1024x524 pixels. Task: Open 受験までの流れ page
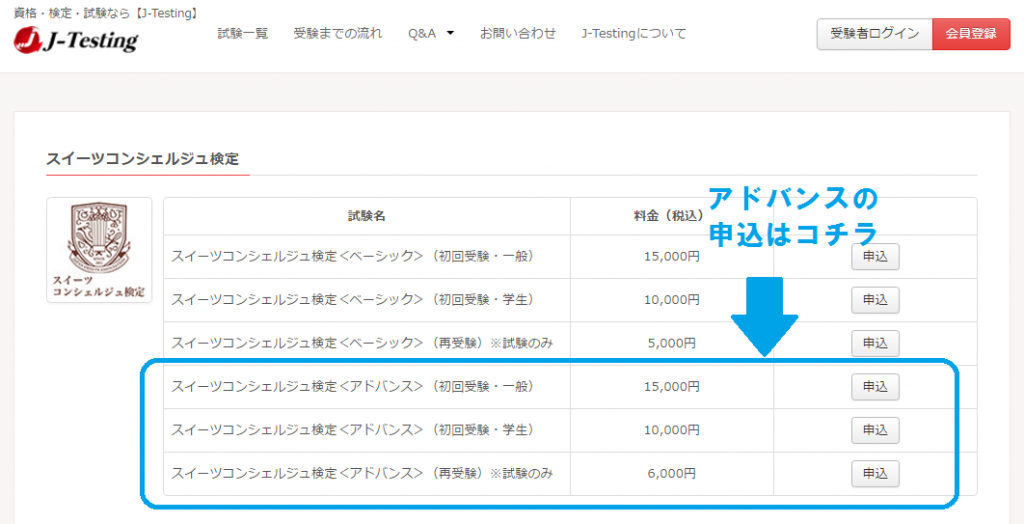pyautogui.click(x=338, y=33)
